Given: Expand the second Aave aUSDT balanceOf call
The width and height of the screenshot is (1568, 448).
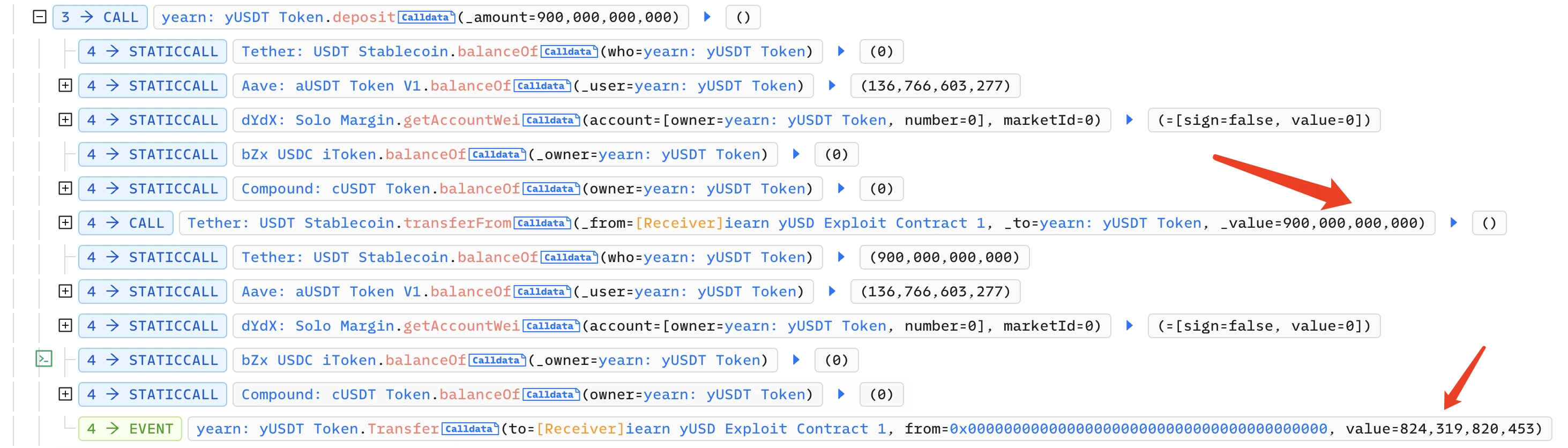Looking at the screenshot, I should 65,292.
